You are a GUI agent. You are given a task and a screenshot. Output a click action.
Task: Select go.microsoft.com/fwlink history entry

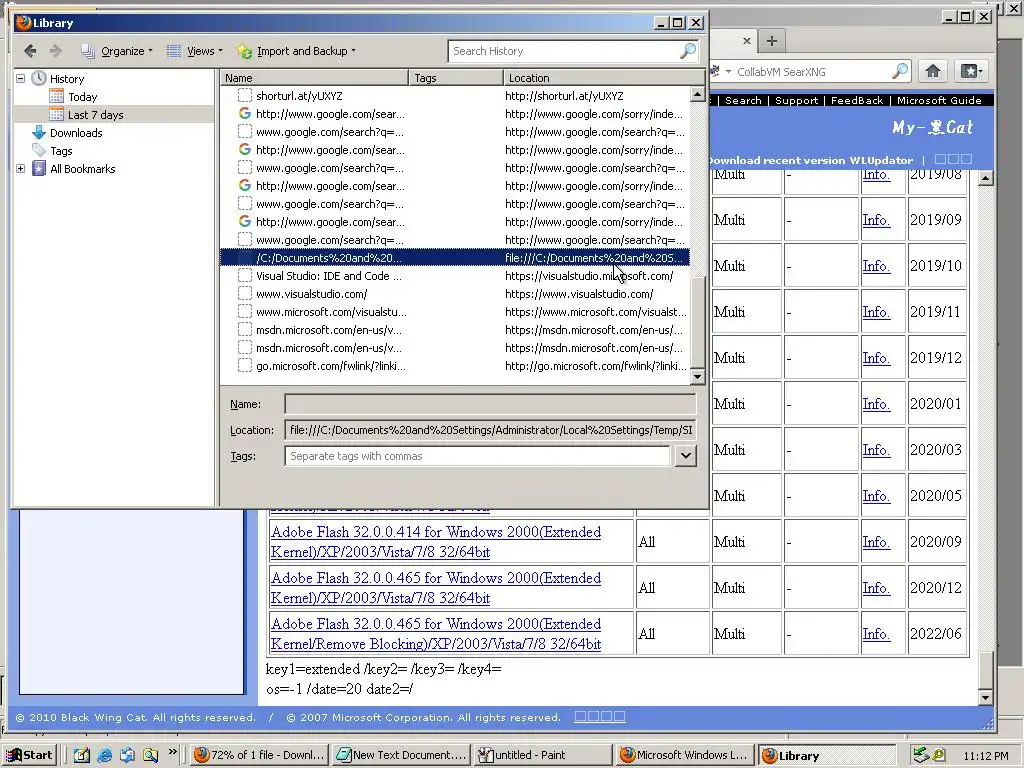[x=455, y=366]
